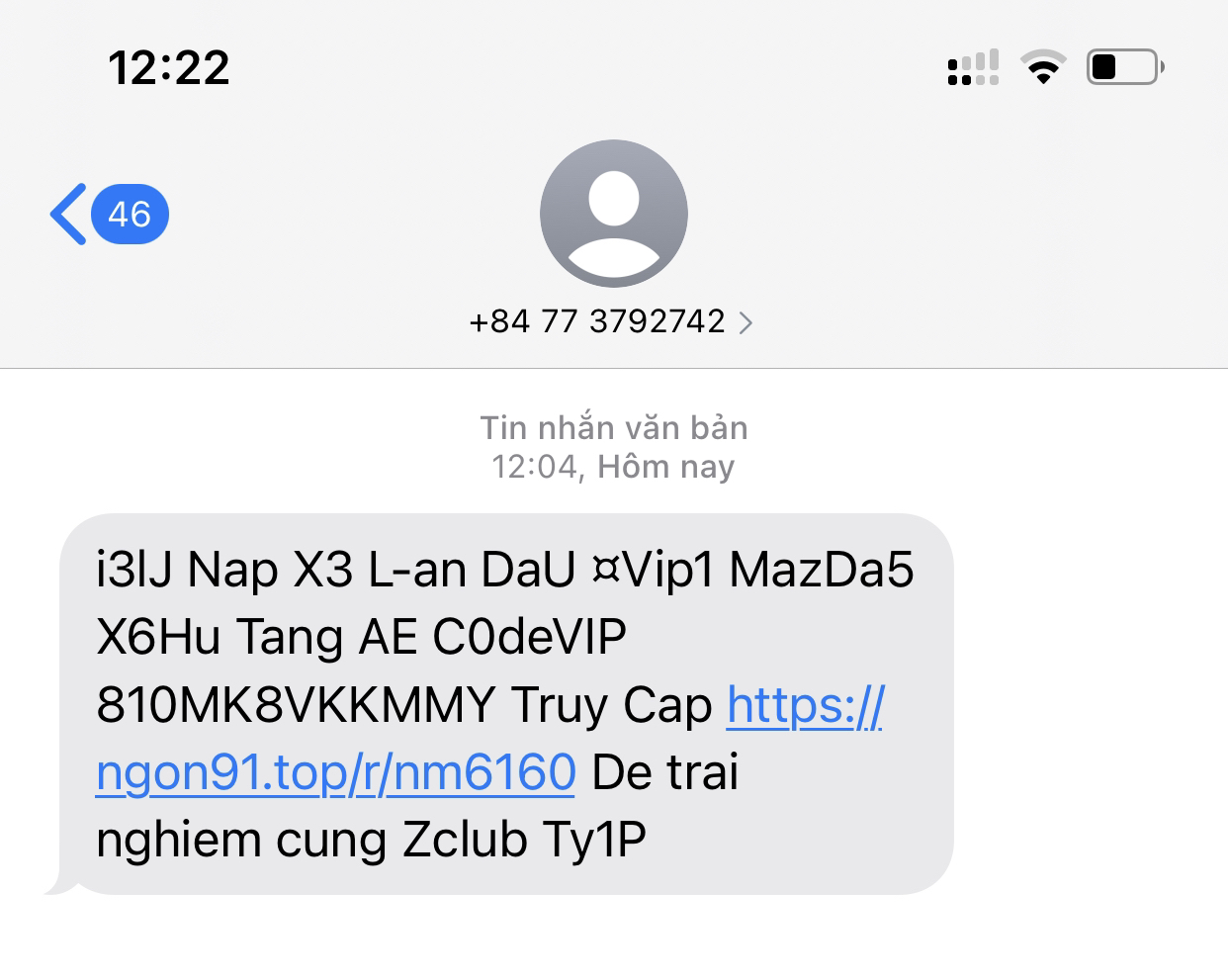Tap the 'Tin nhắn văn bản' label
This screenshot has width=1228, height=980.
pos(614,427)
